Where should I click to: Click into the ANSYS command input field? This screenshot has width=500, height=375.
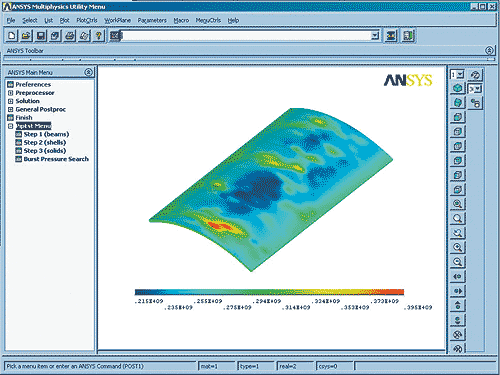click(246, 36)
